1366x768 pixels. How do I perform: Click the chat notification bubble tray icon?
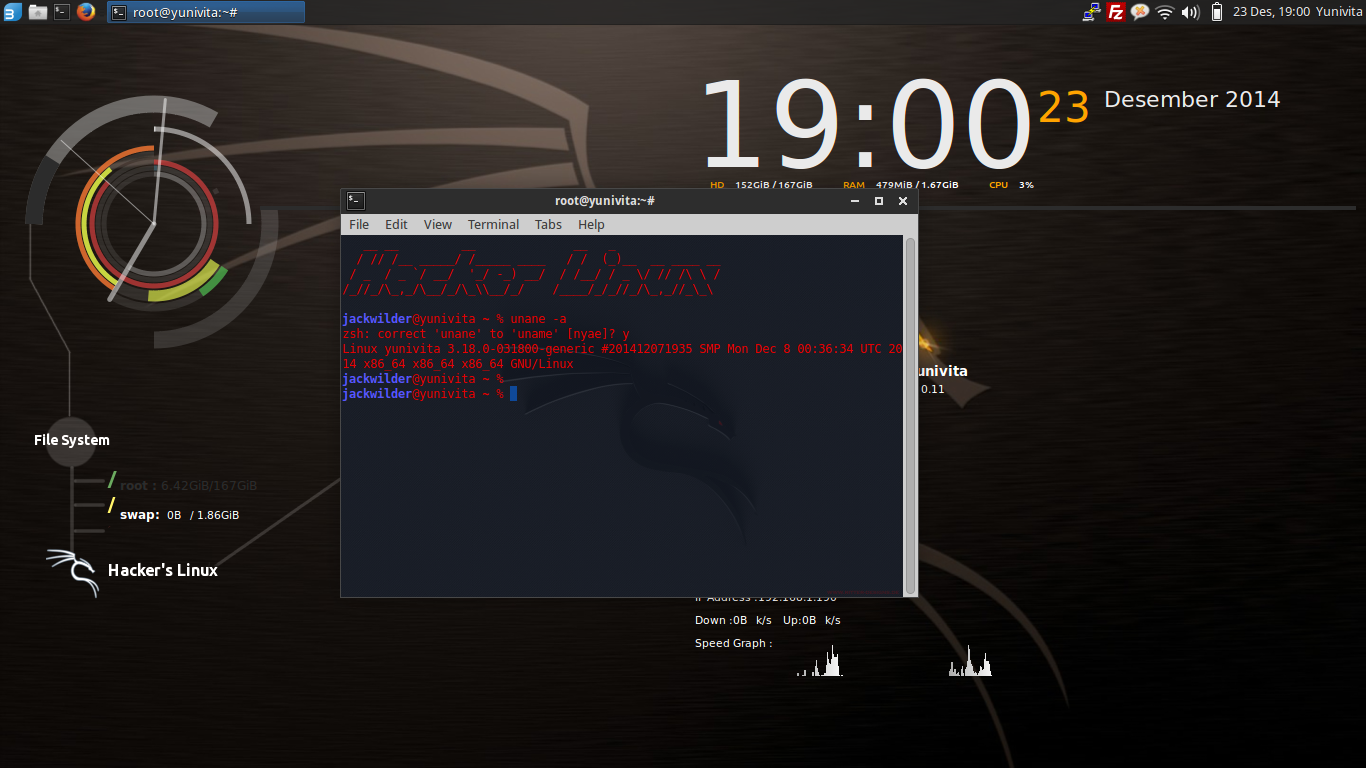click(1140, 12)
